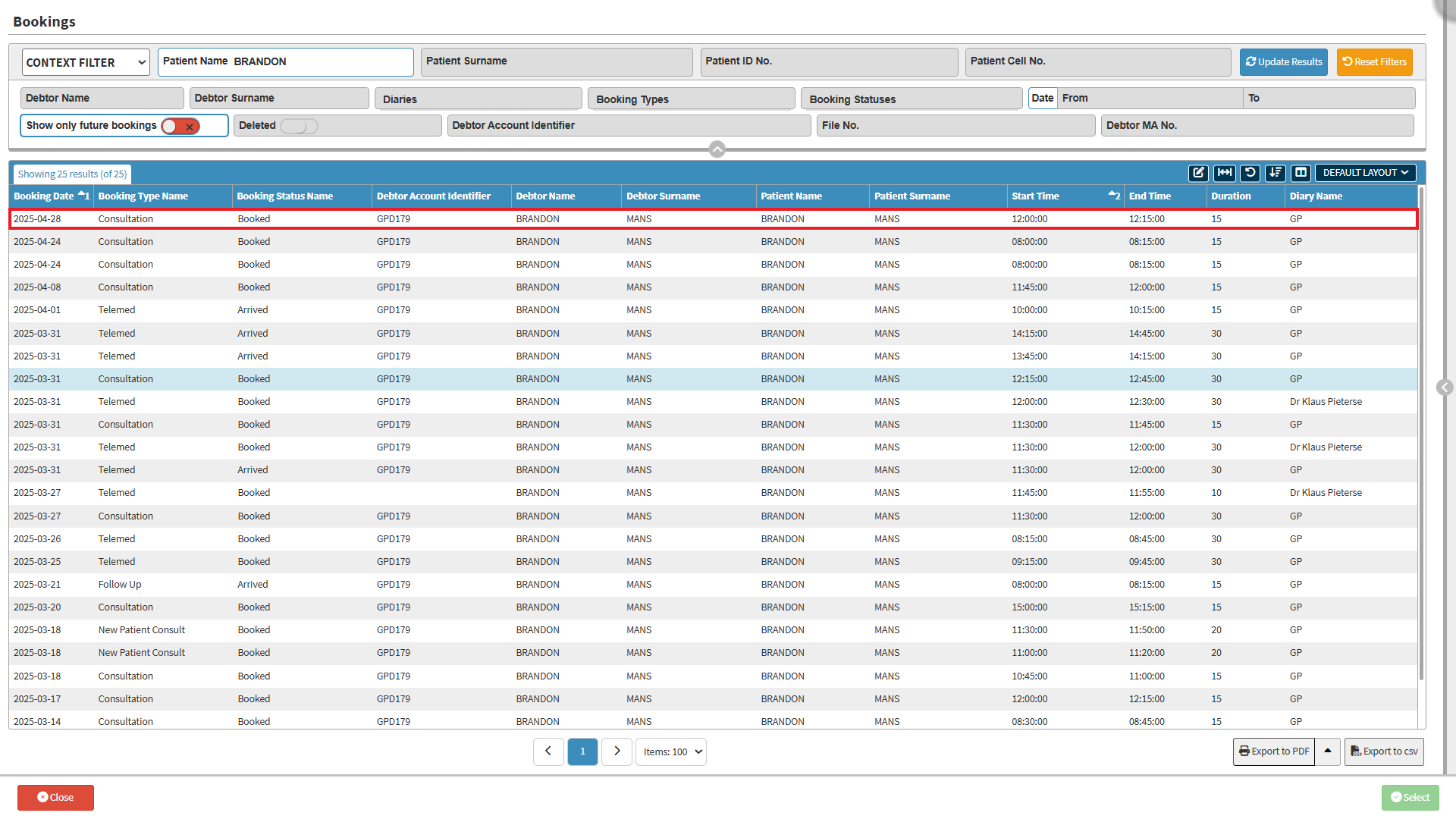Open the DEFAULT LAYOUT dropdown
Image resolution: width=1456 pixels, height=819 pixels.
pos(1365,173)
